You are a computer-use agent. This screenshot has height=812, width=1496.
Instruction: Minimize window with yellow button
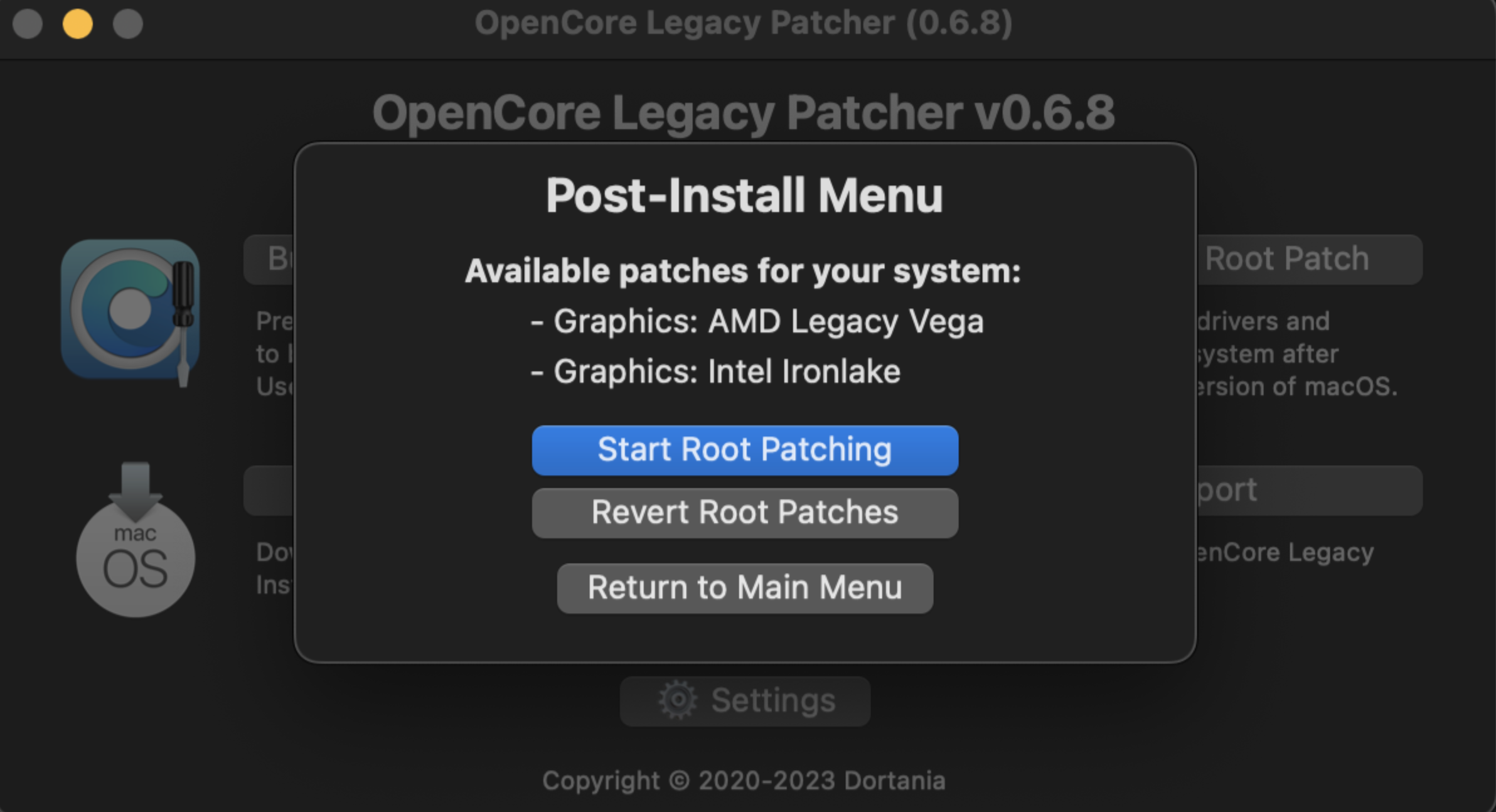click(x=78, y=24)
